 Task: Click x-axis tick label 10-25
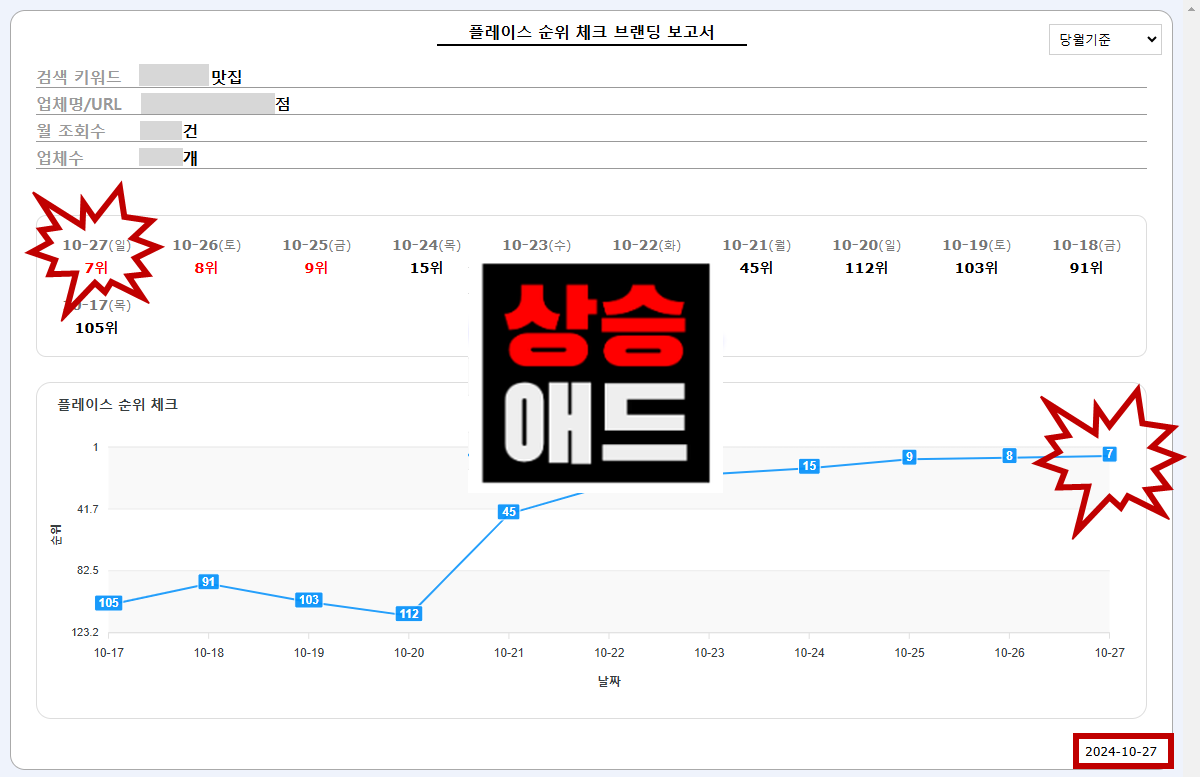tap(909, 652)
